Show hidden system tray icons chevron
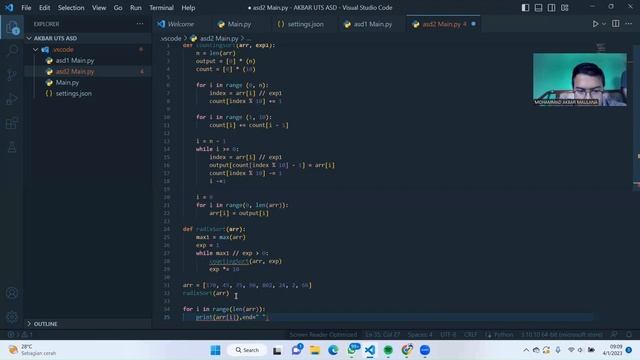640x360 pixels. 526,350
